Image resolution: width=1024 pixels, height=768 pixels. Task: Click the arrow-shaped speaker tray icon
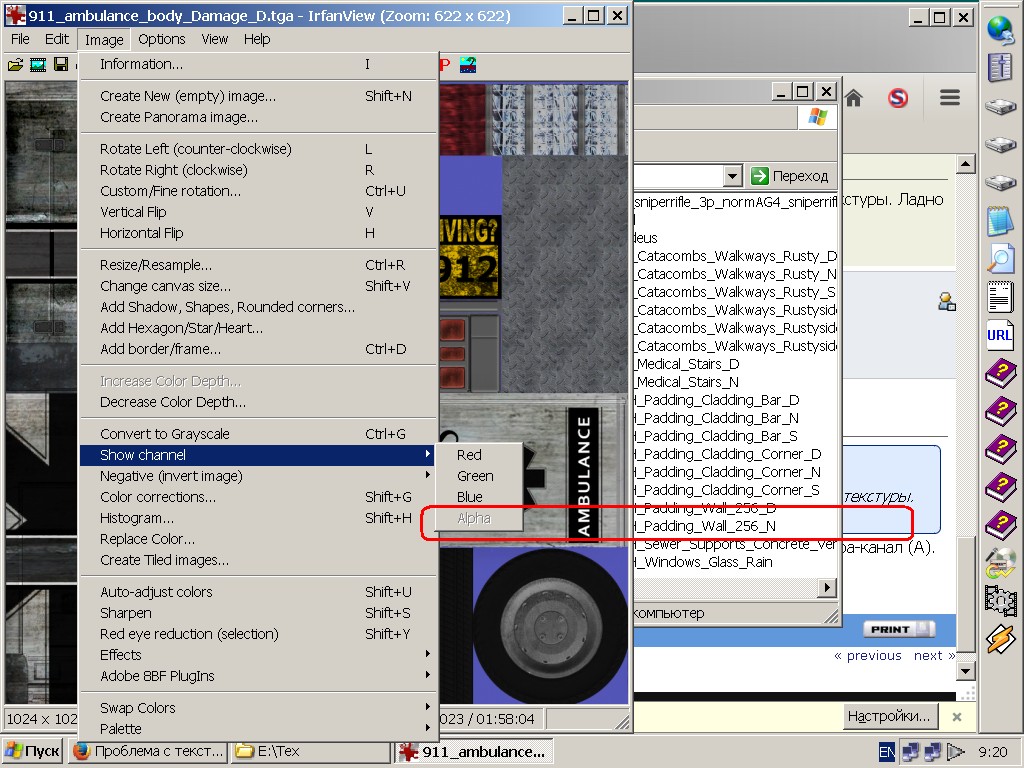pyautogui.click(x=955, y=752)
